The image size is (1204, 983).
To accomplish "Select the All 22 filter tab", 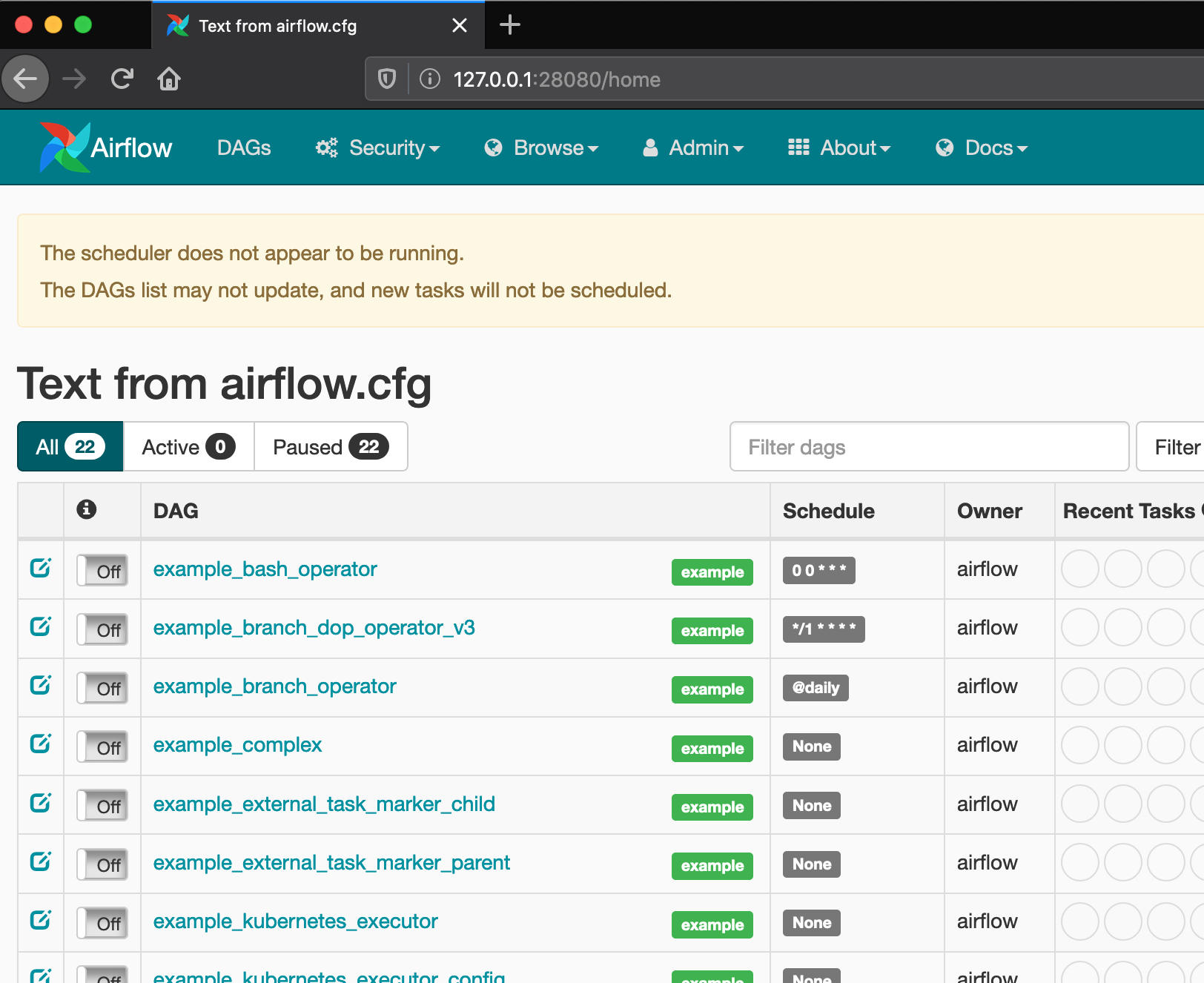I will click(x=70, y=446).
